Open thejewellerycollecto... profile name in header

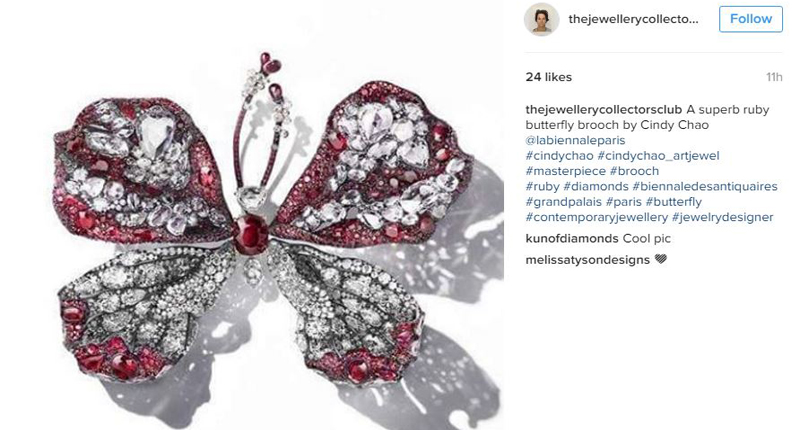point(633,19)
